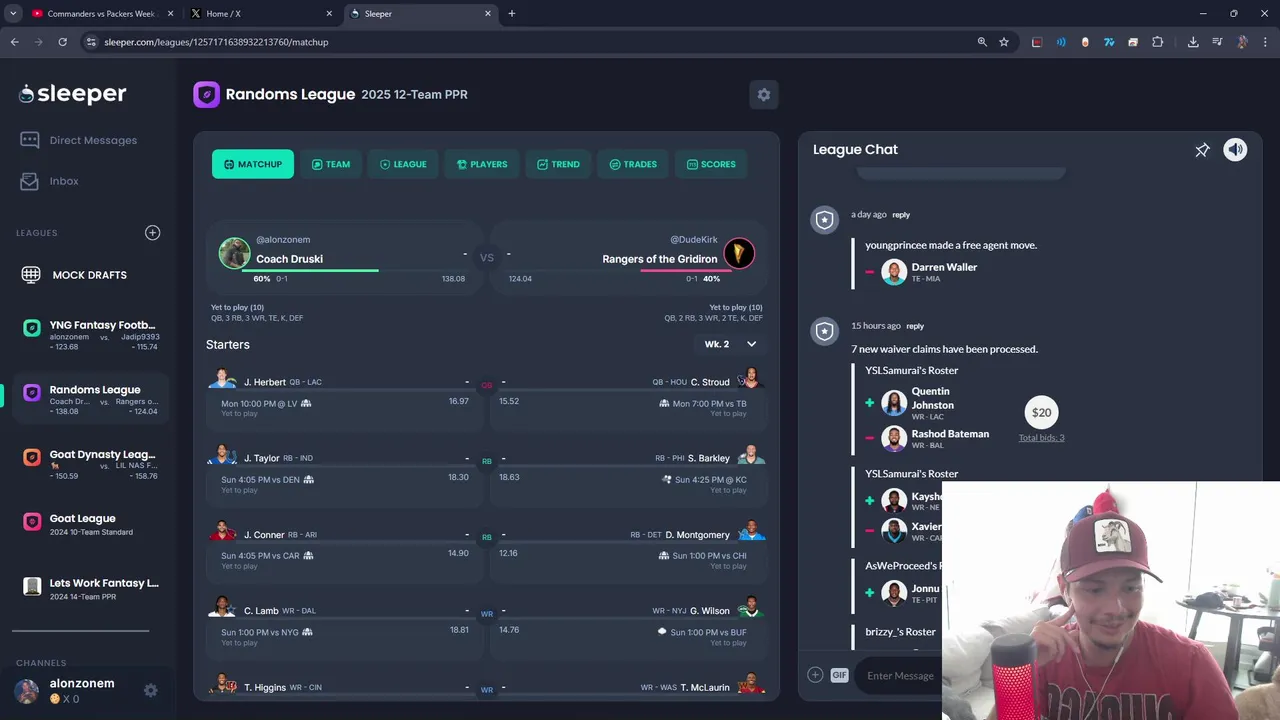Select Lets Work Fantasy League
1280x720 pixels.
(91, 589)
